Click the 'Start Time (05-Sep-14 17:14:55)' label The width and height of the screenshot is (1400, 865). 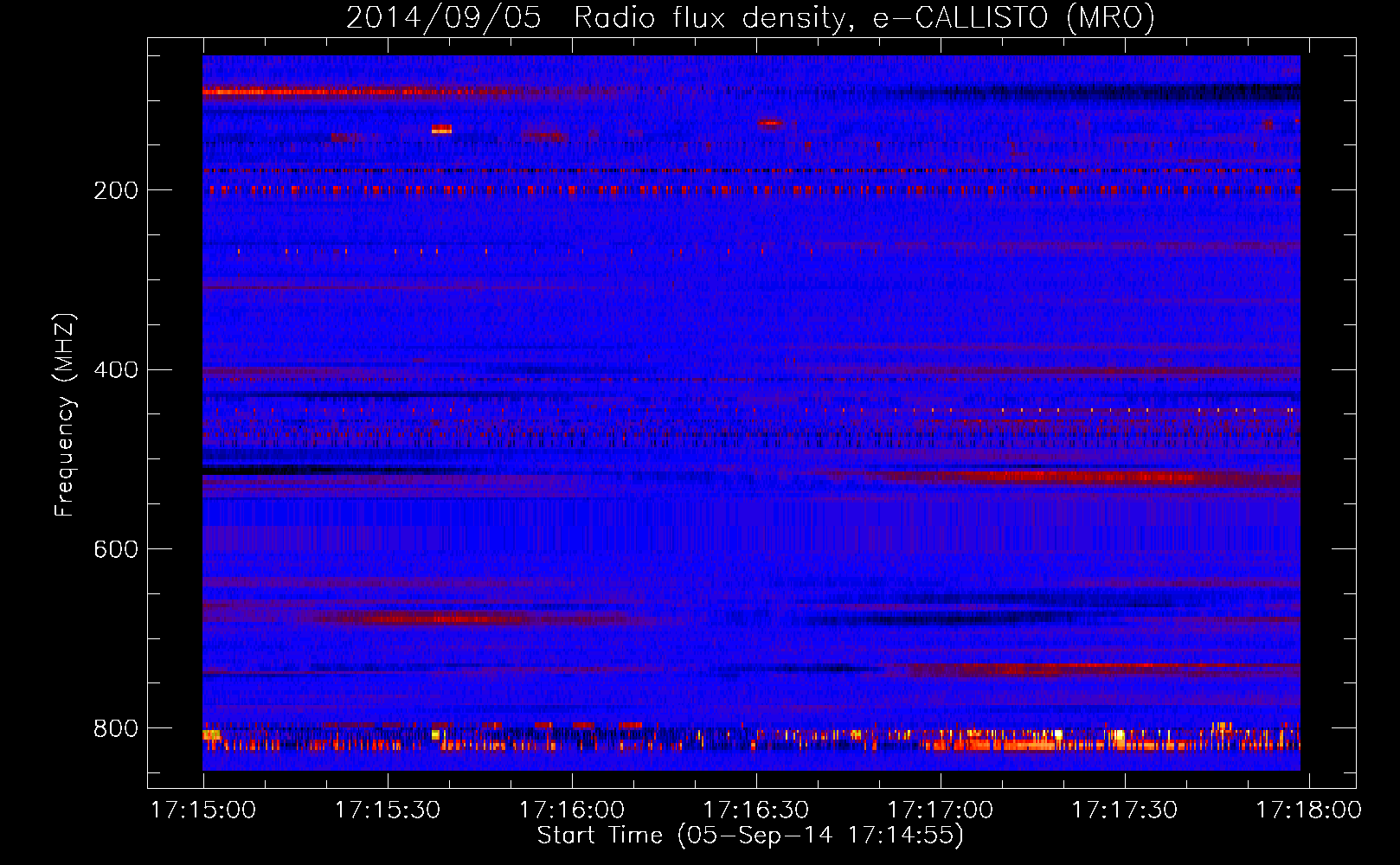click(x=750, y=836)
